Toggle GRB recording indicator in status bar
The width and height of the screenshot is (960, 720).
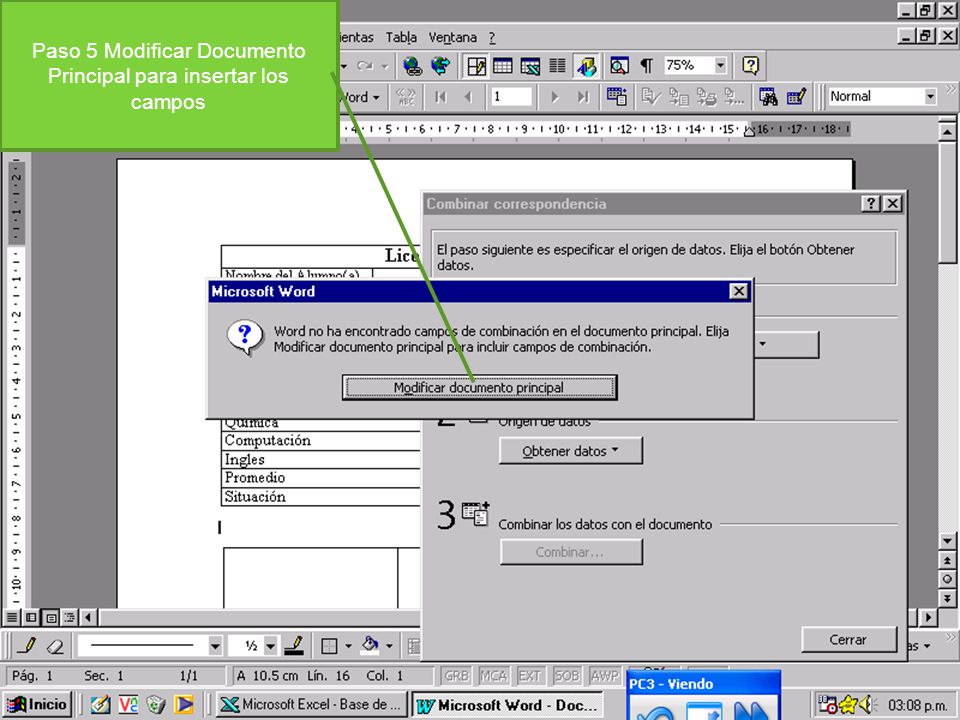click(x=457, y=675)
